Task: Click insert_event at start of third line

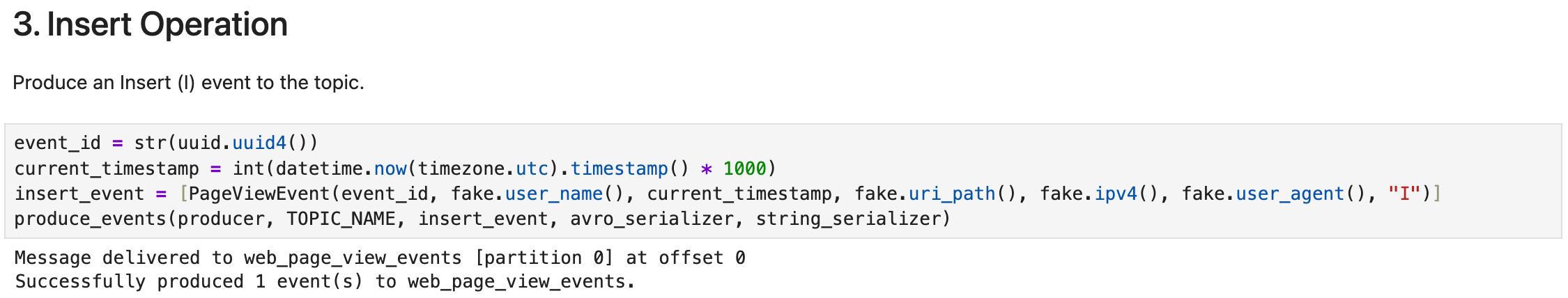Action: click(79, 194)
